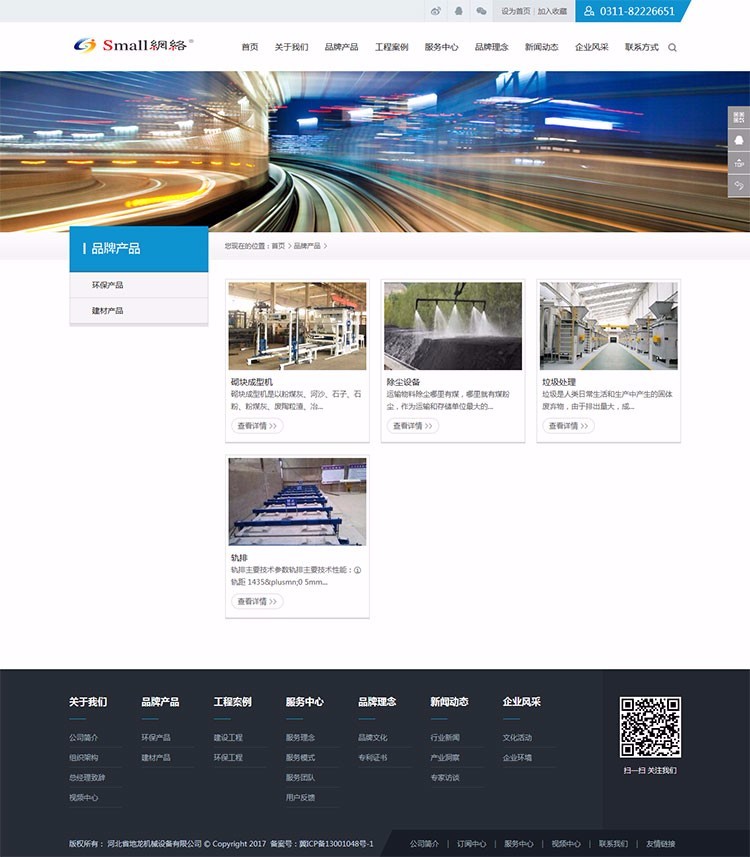Open footer link 品牌文化
The width and height of the screenshot is (750, 857).
373,737
